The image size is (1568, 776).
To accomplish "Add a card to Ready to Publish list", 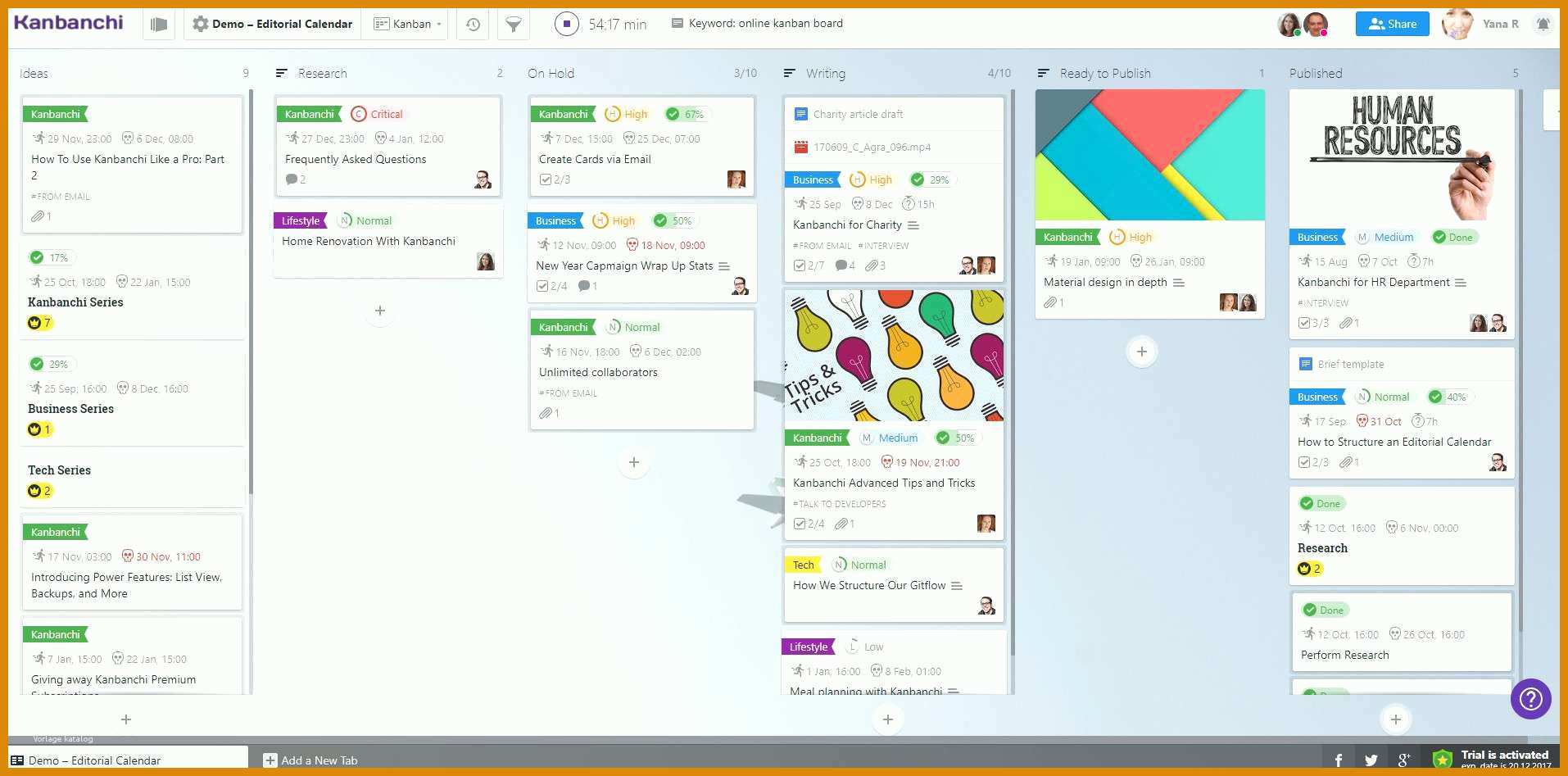I will coord(1141,352).
